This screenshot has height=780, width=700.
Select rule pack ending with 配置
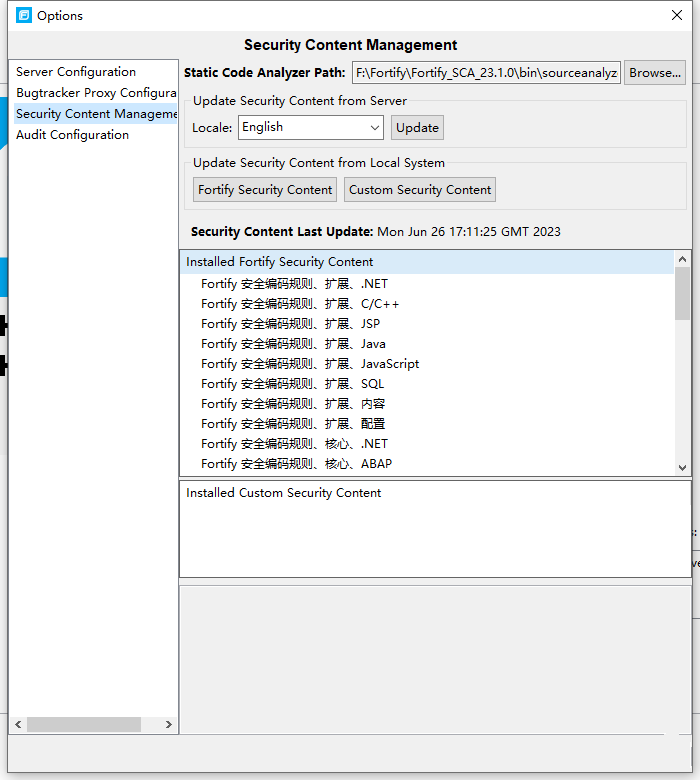293,423
